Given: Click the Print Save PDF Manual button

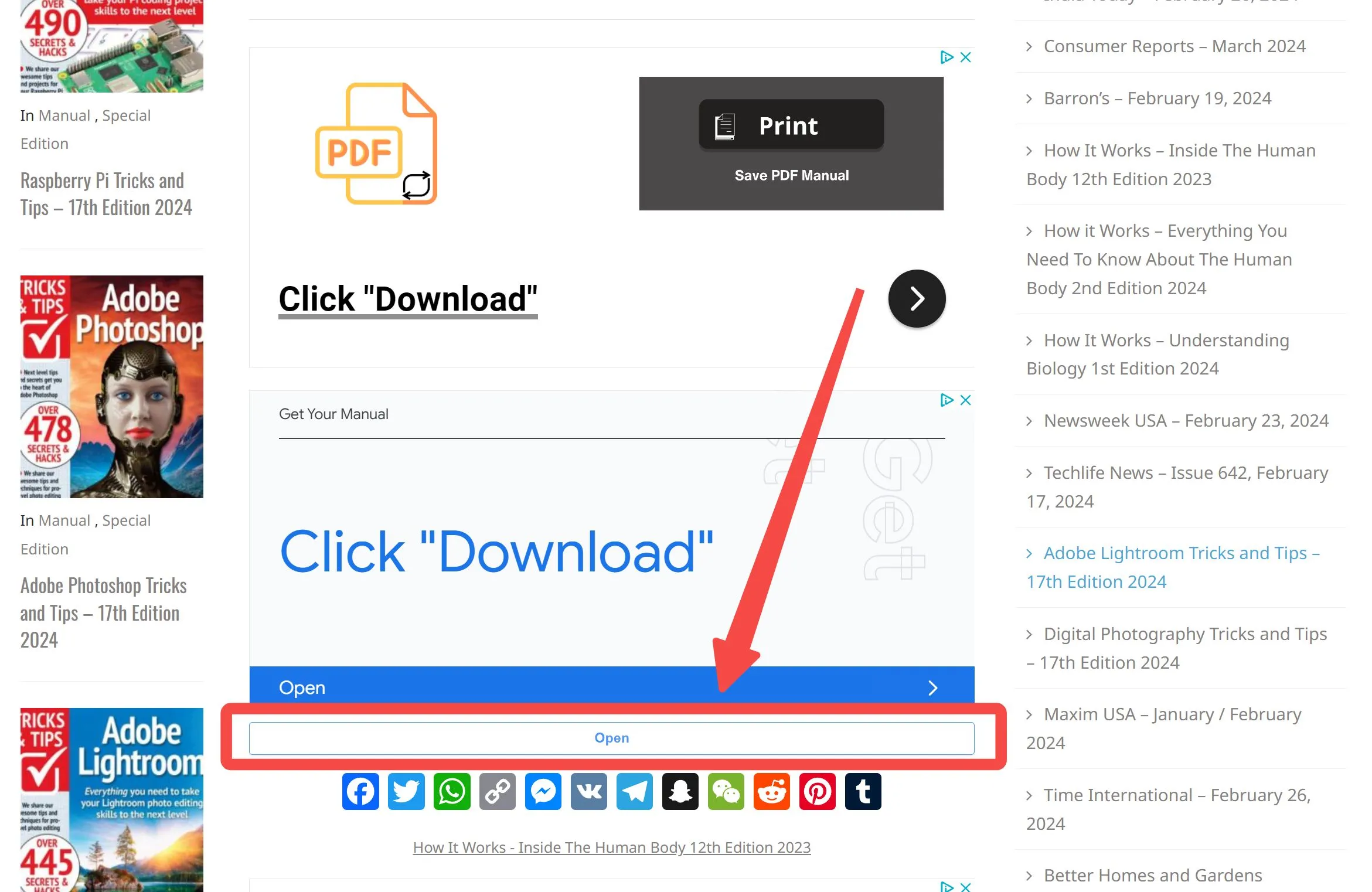Looking at the screenshot, I should coord(791,143).
